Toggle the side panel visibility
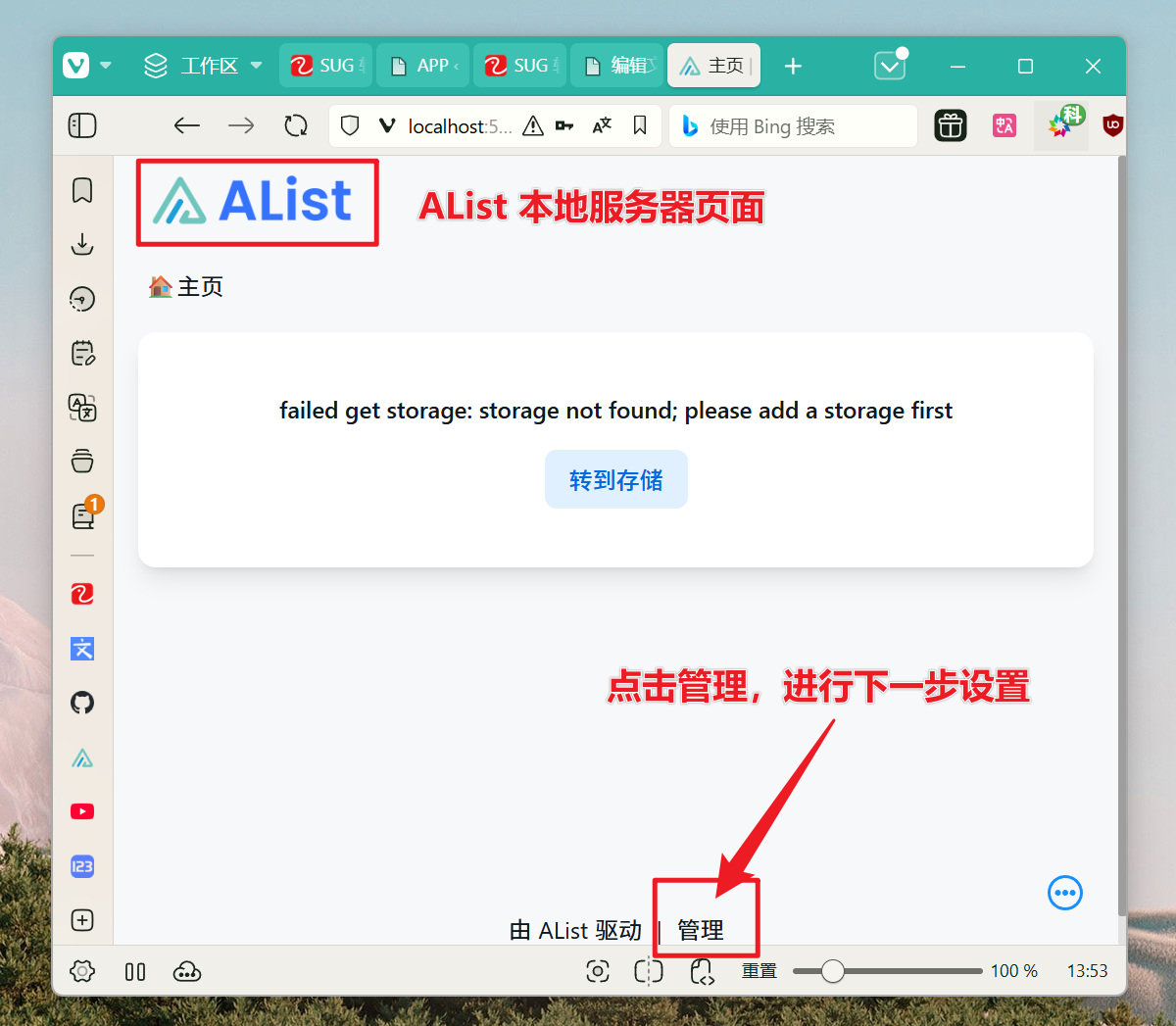 (82, 125)
